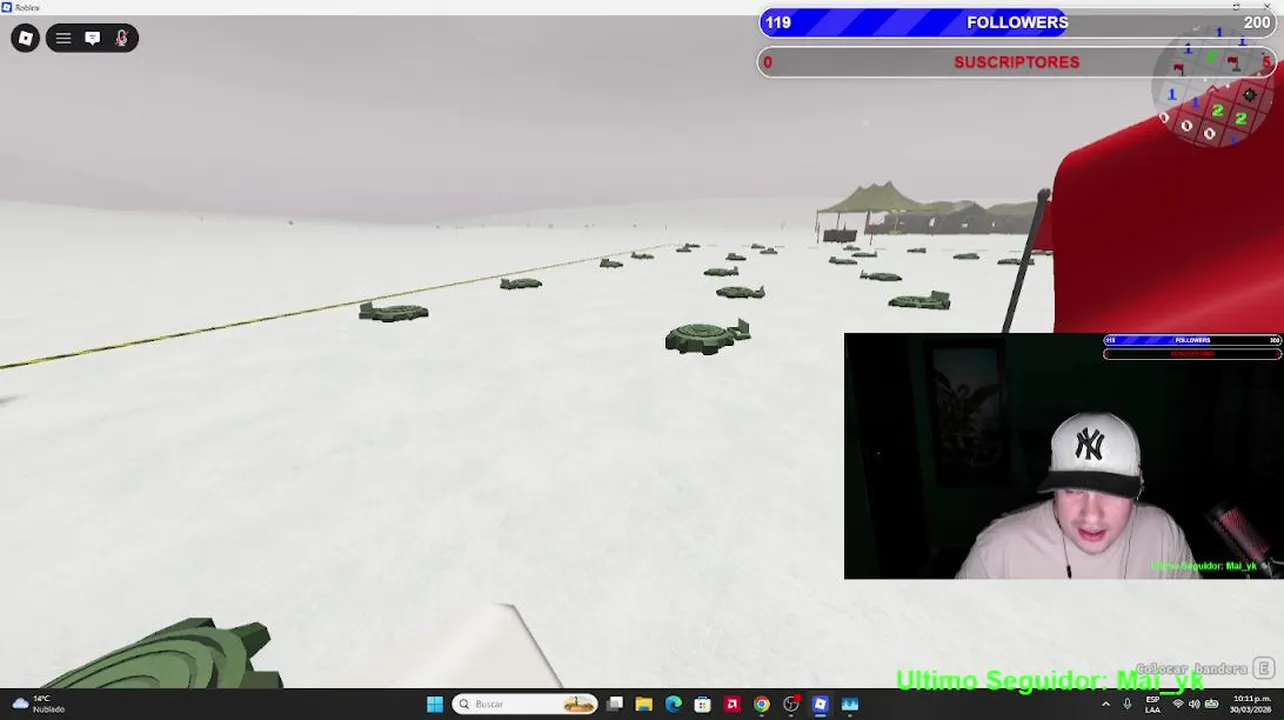Change the ESP LAA keyboard language
The image size is (1284, 720).
[x=1153, y=704]
